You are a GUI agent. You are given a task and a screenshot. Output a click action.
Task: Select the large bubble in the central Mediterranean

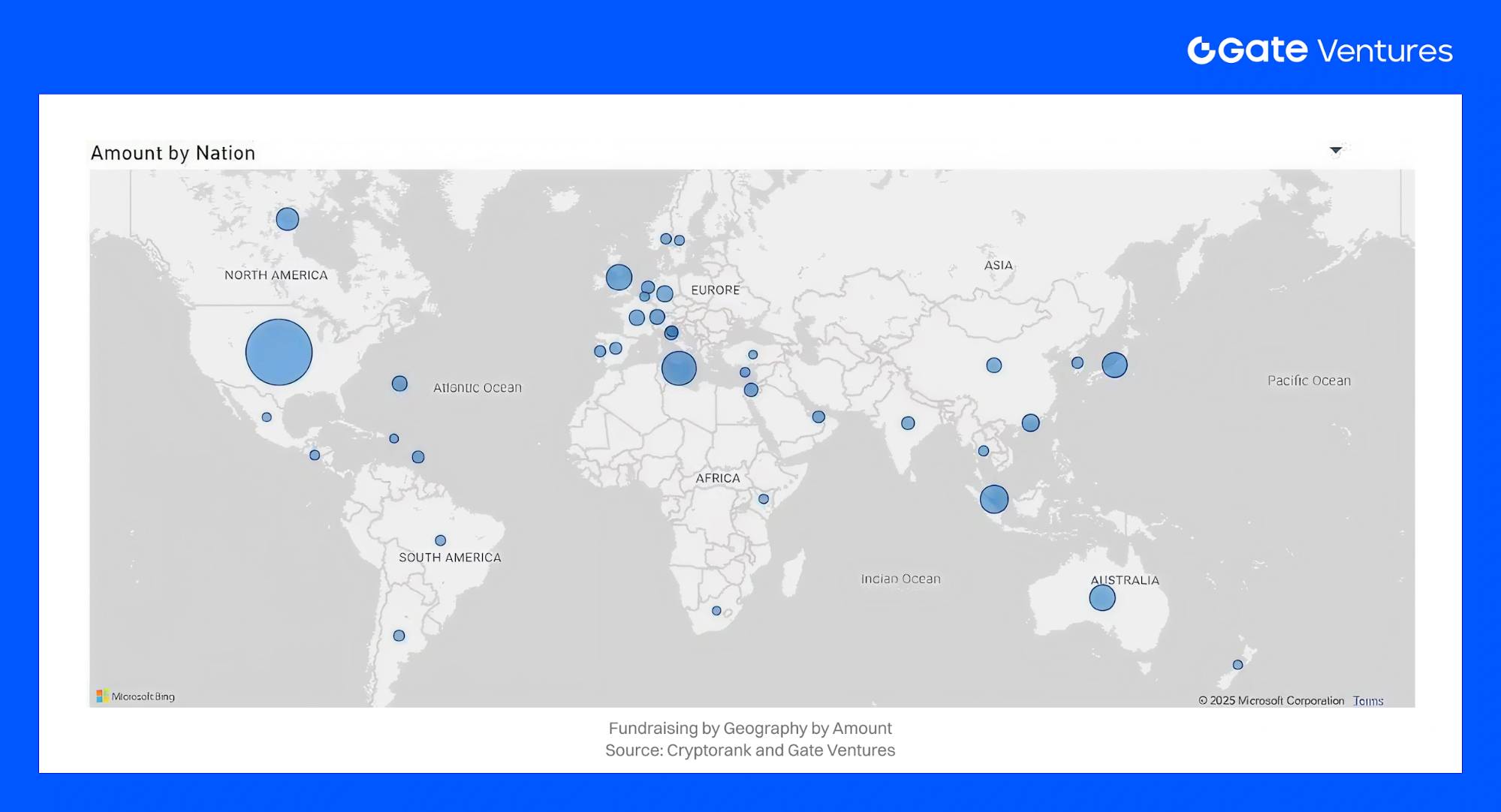pos(679,368)
